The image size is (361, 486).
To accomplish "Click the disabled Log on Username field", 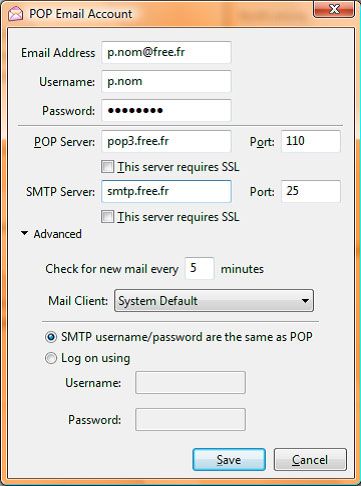I will click(190, 383).
